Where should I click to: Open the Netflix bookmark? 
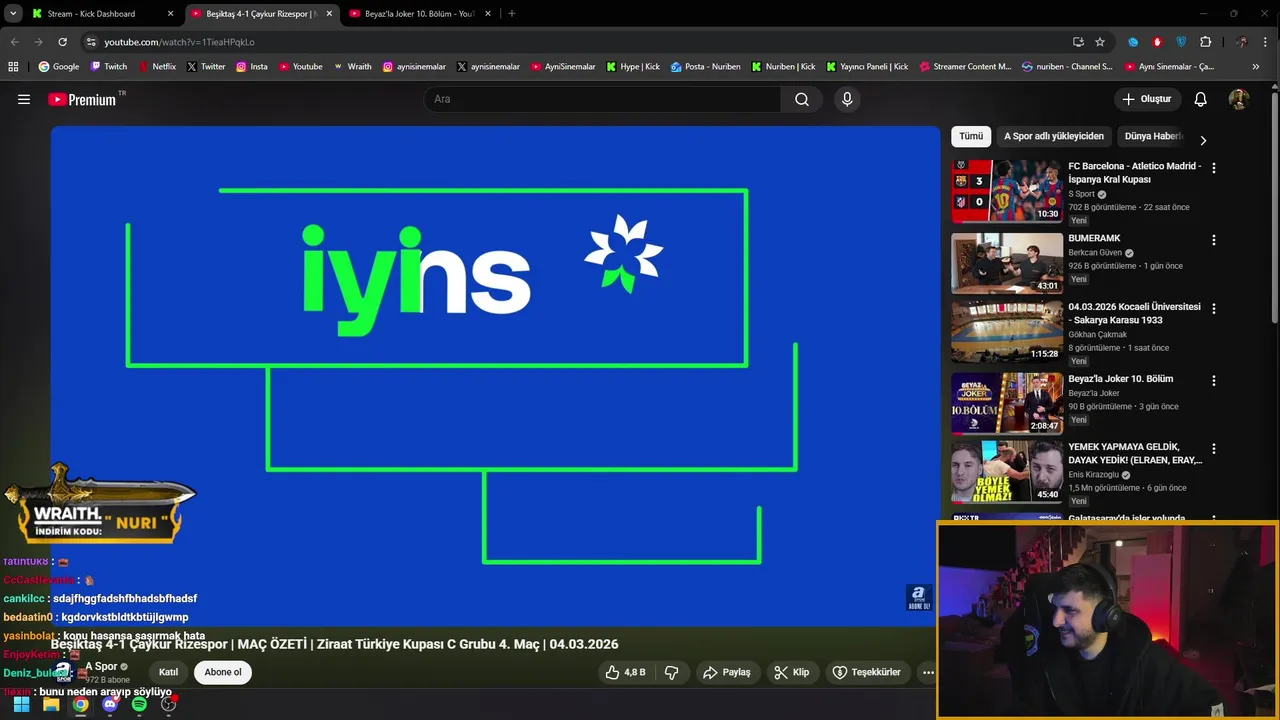157,67
